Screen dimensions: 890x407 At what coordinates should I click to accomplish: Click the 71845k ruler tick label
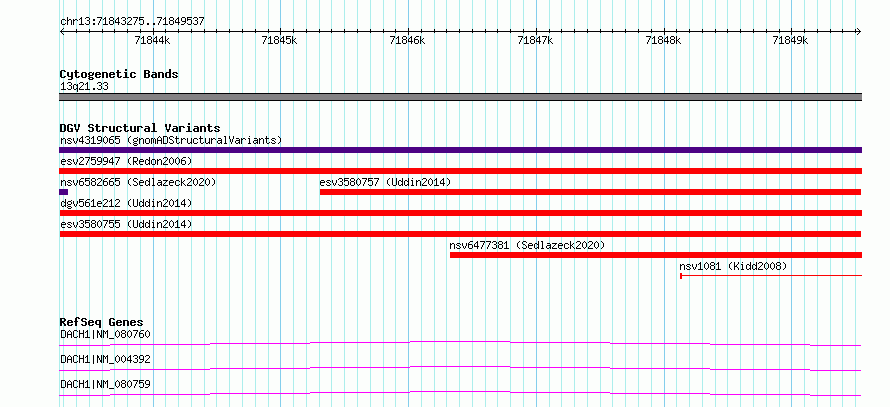coord(279,40)
